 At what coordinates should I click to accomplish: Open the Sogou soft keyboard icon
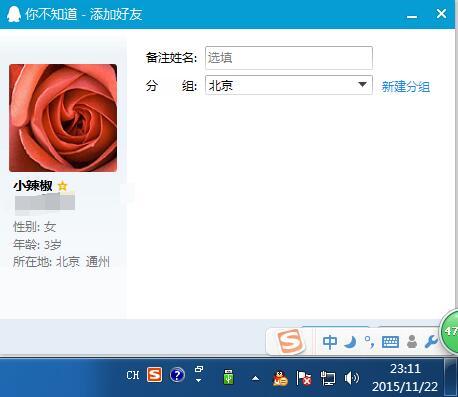(x=390, y=342)
